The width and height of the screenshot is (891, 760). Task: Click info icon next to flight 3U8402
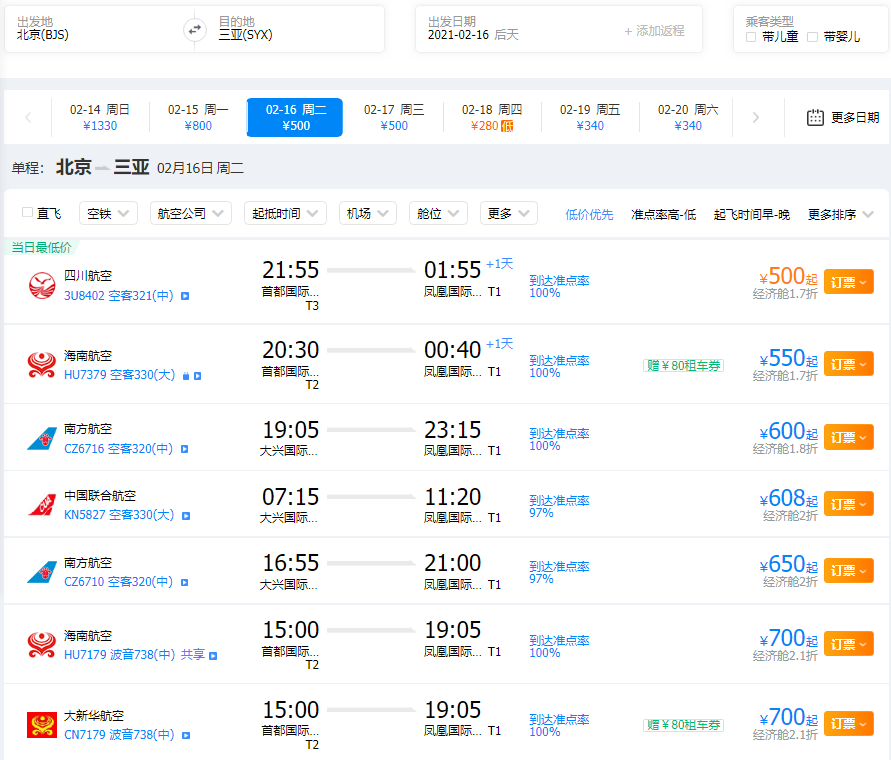click(x=185, y=296)
